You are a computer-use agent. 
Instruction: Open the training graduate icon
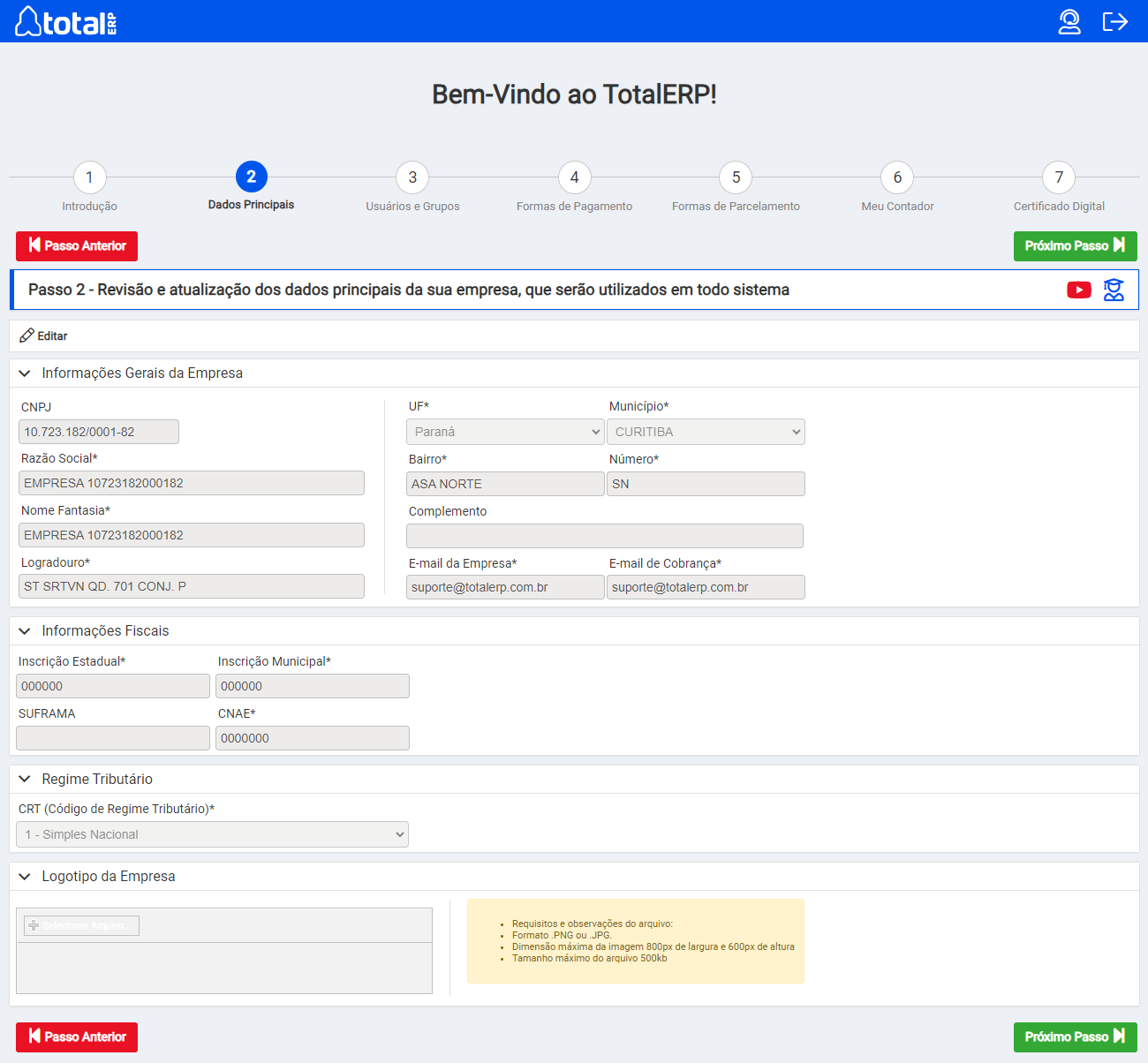(x=1114, y=290)
